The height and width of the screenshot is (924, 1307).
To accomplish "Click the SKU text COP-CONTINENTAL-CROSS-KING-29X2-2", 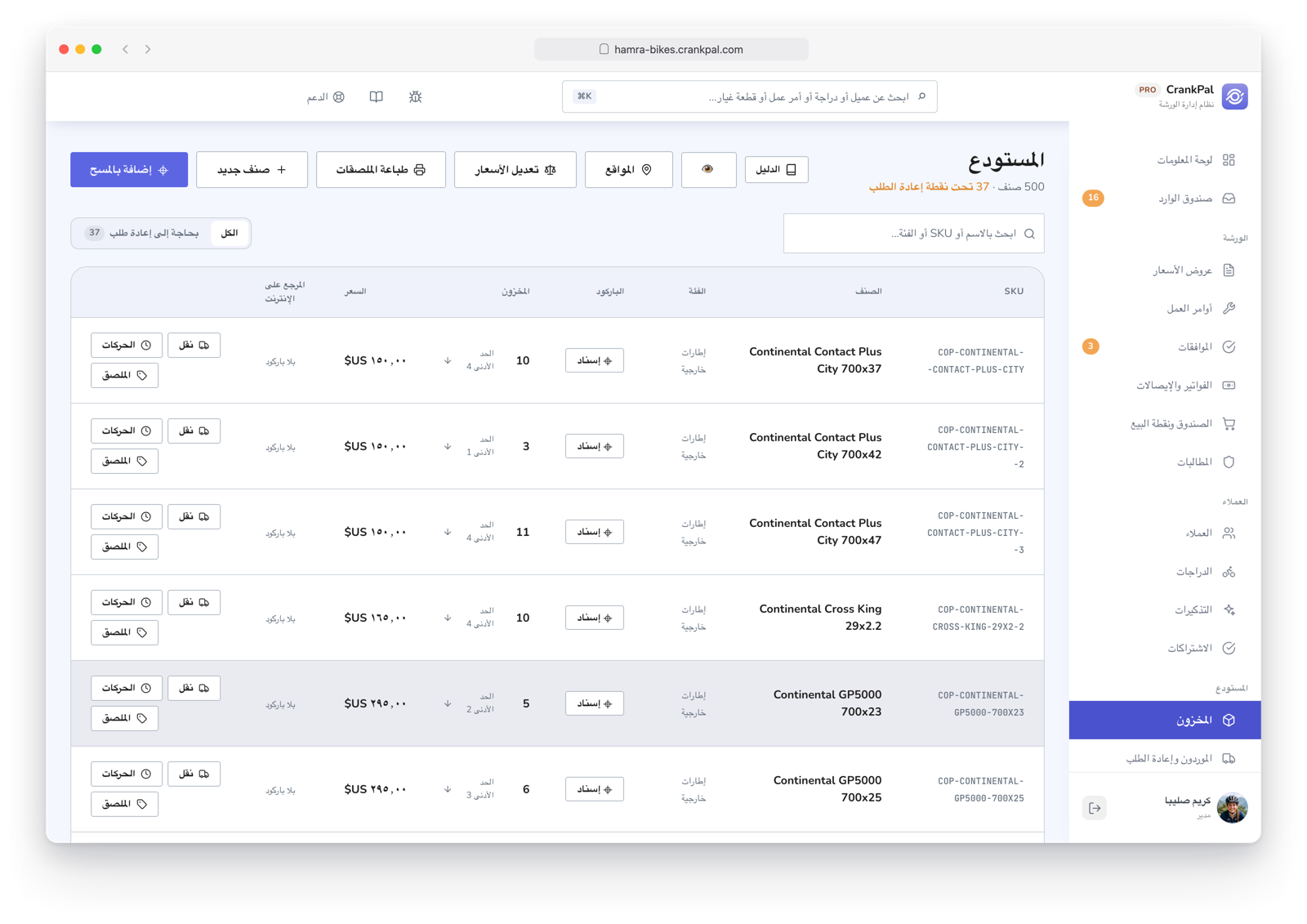I will click(979, 618).
